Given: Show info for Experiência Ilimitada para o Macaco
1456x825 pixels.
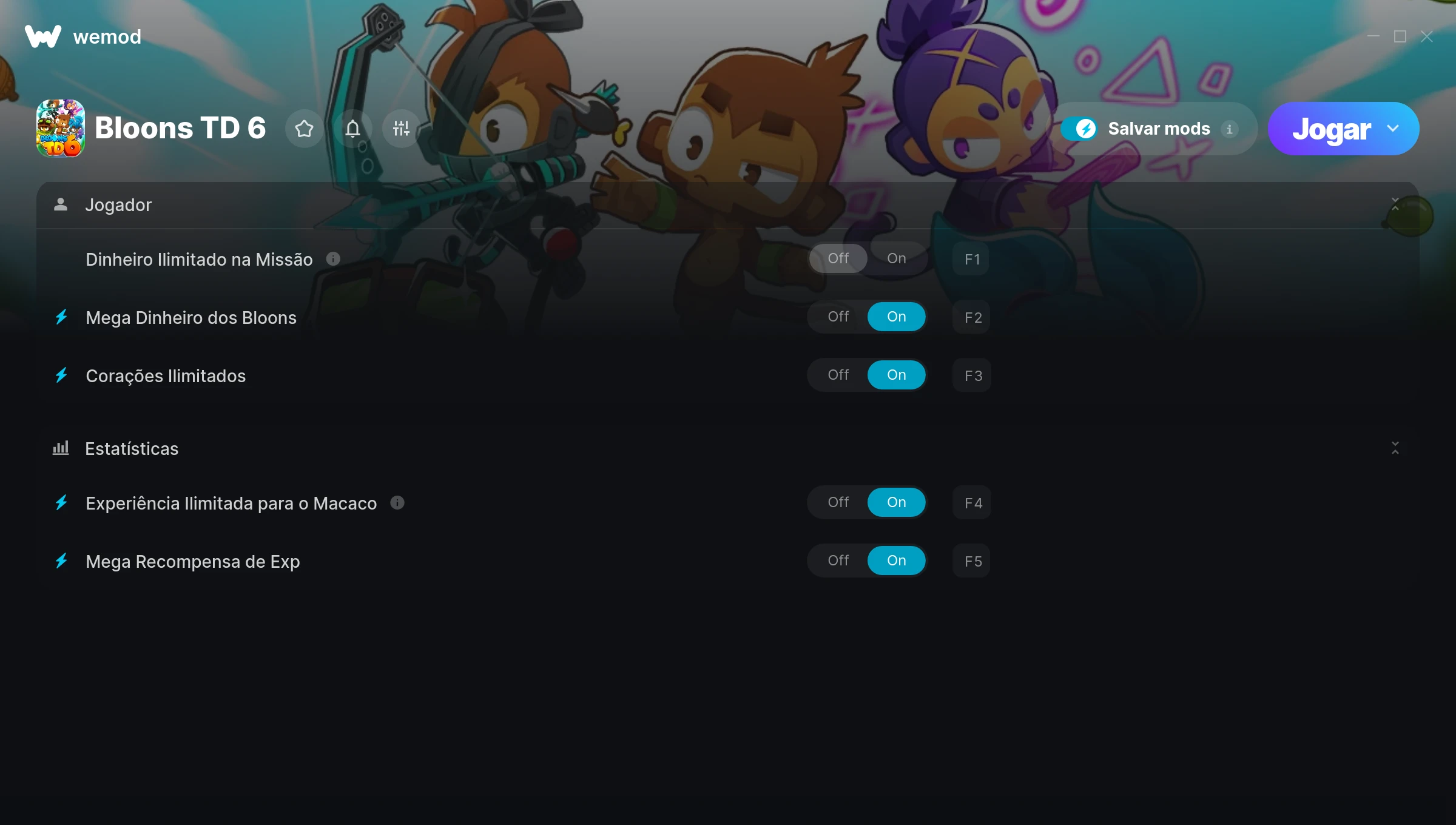Looking at the screenshot, I should (397, 503).
